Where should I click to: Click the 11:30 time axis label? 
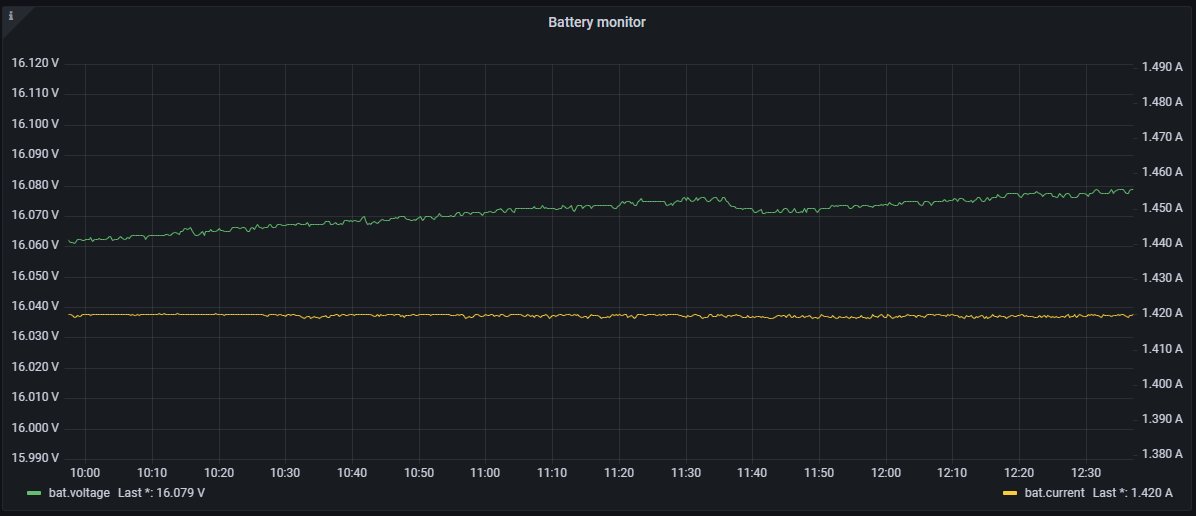pos(685,472)
